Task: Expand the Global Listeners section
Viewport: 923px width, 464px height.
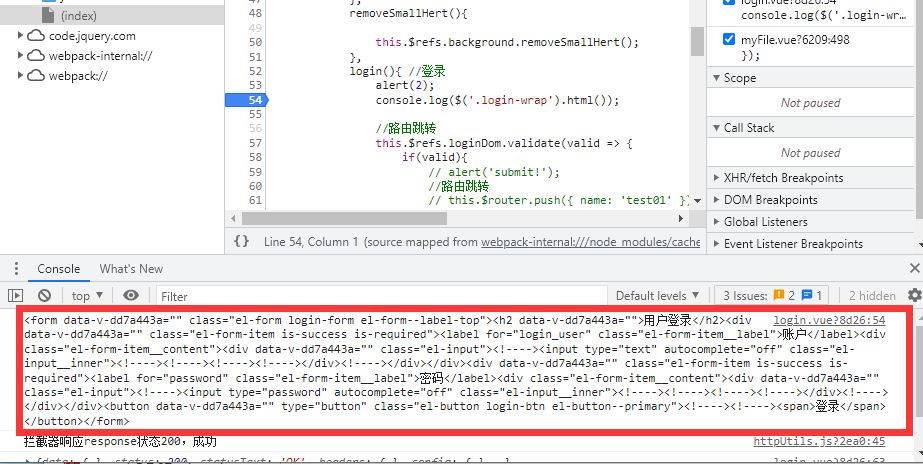Action: (716, 222)
